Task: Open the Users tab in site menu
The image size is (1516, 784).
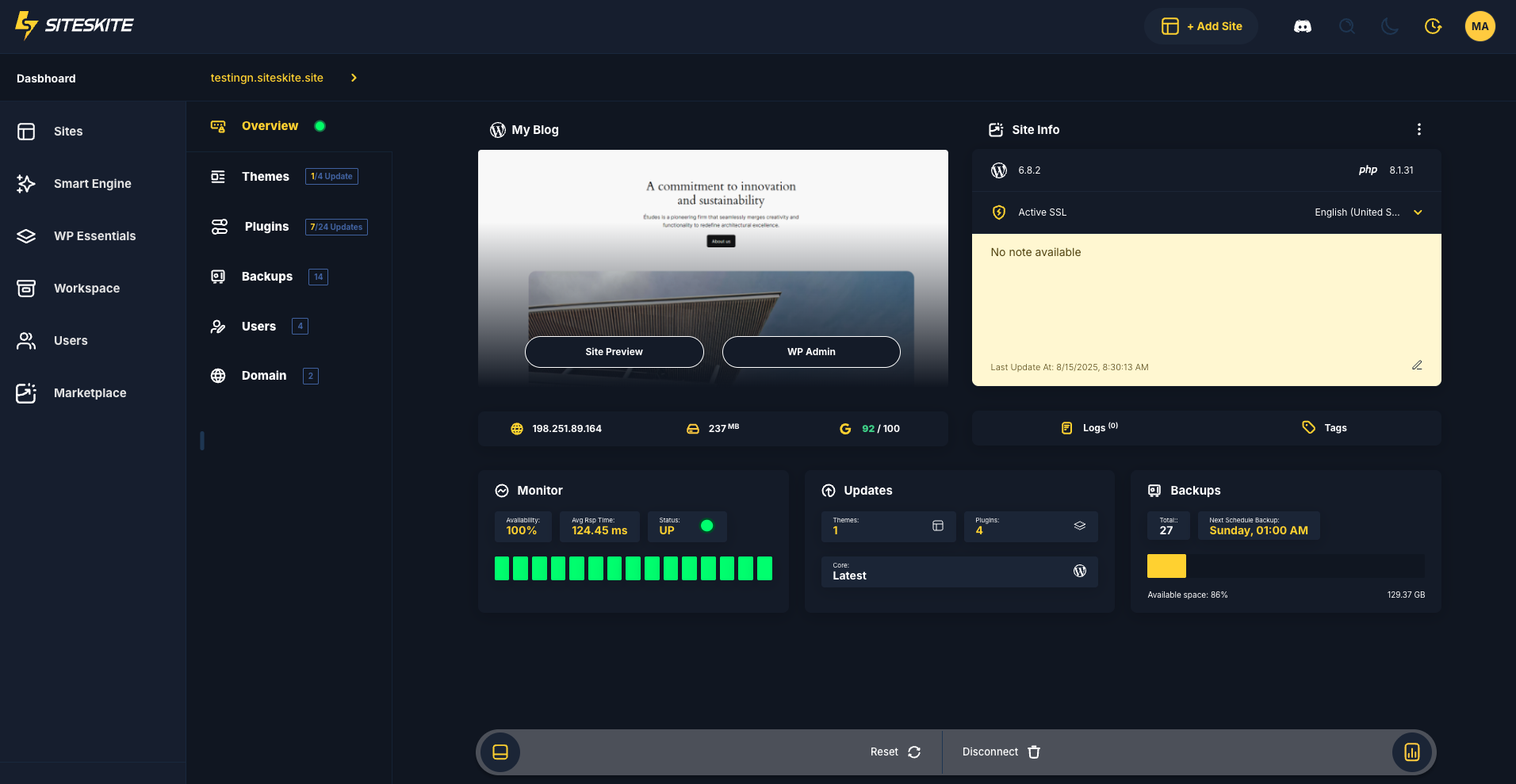Action: point(258,327)
